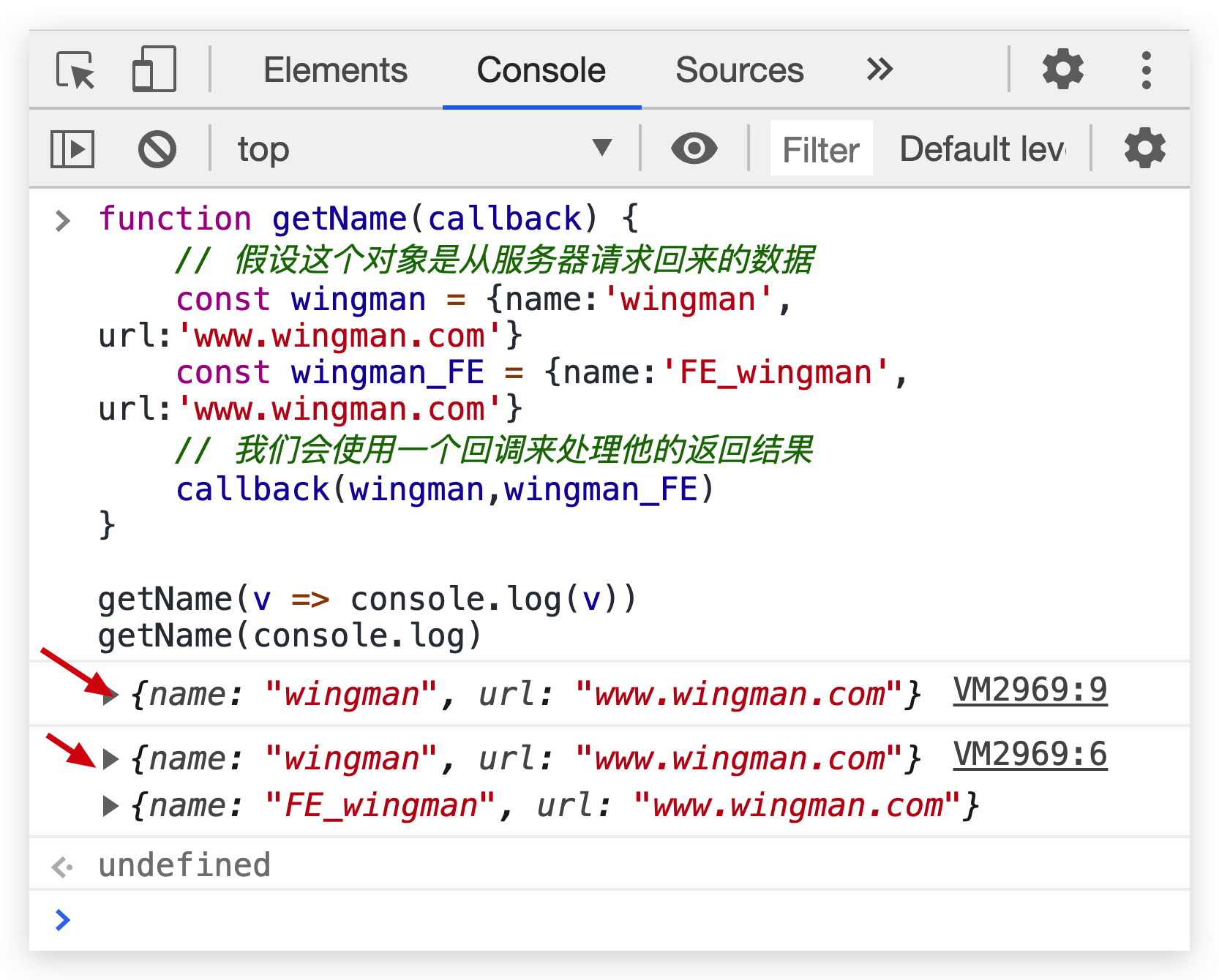The height and width of the screenshot is (980, 1219).
Task: Open the Default levels dropdown
Action: pos(982,149)
